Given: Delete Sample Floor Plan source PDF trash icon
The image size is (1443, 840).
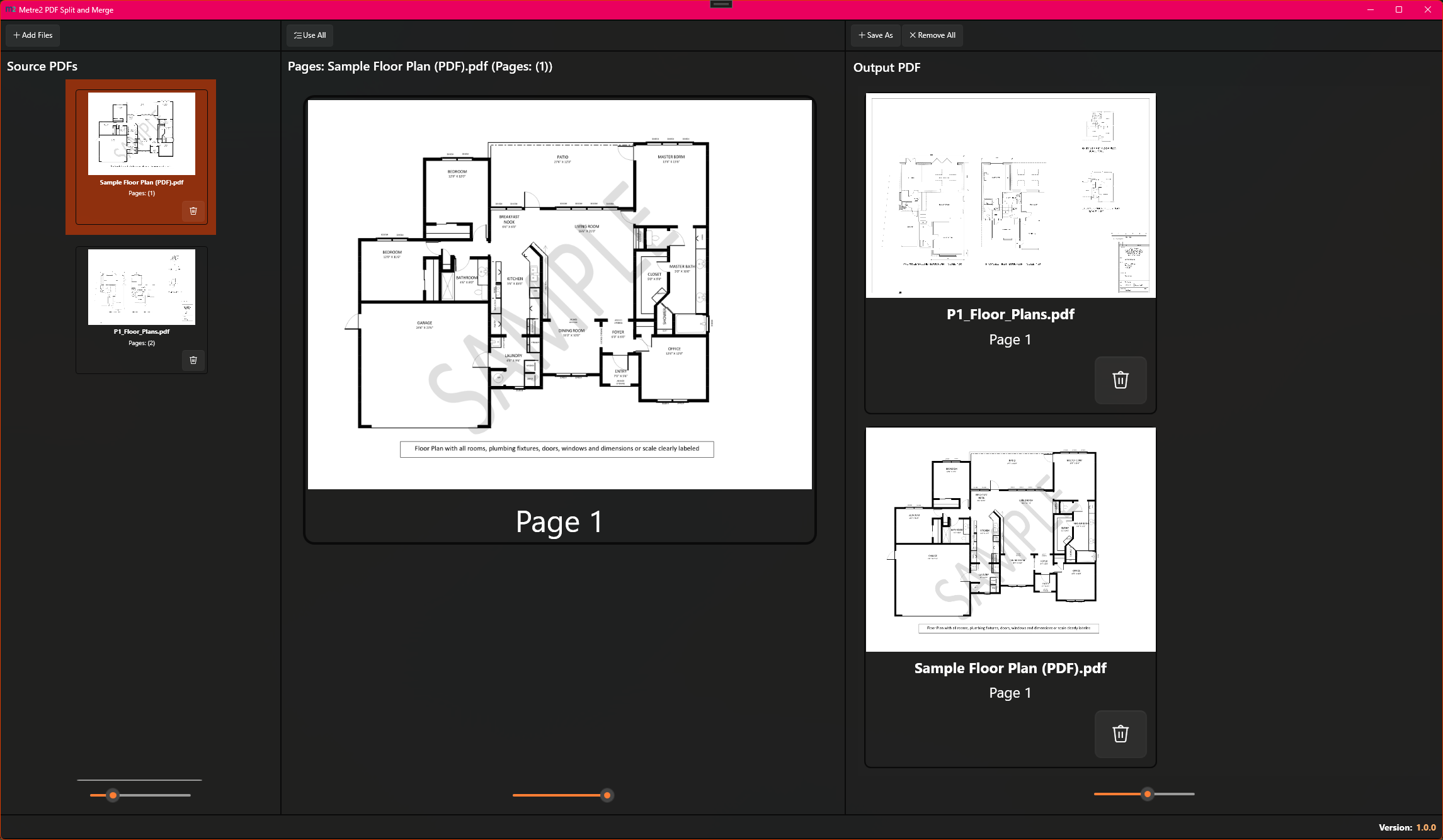Looking at the screenshot, I should (x=193, y=211).
